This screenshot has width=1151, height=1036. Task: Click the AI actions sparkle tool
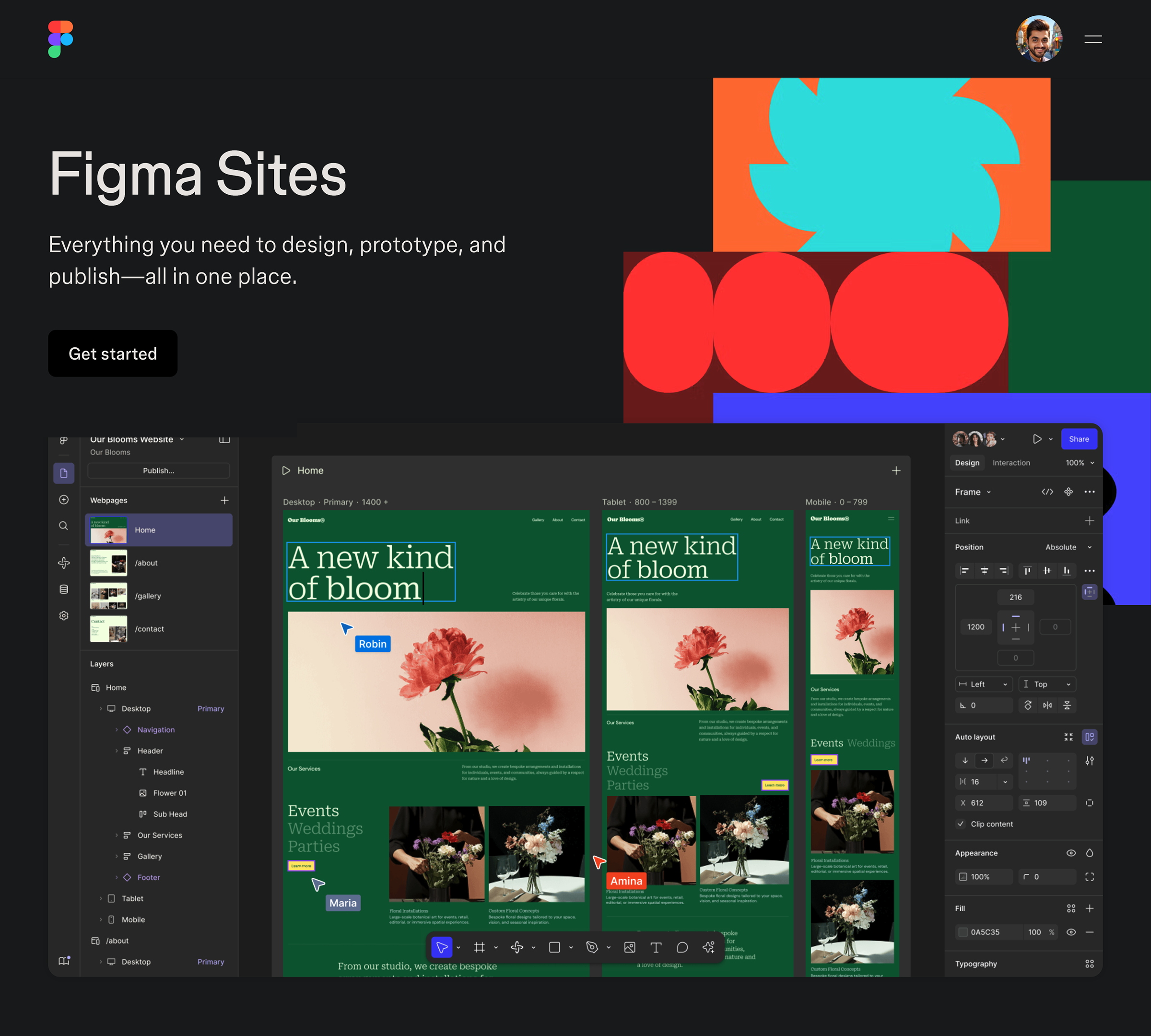708,947
